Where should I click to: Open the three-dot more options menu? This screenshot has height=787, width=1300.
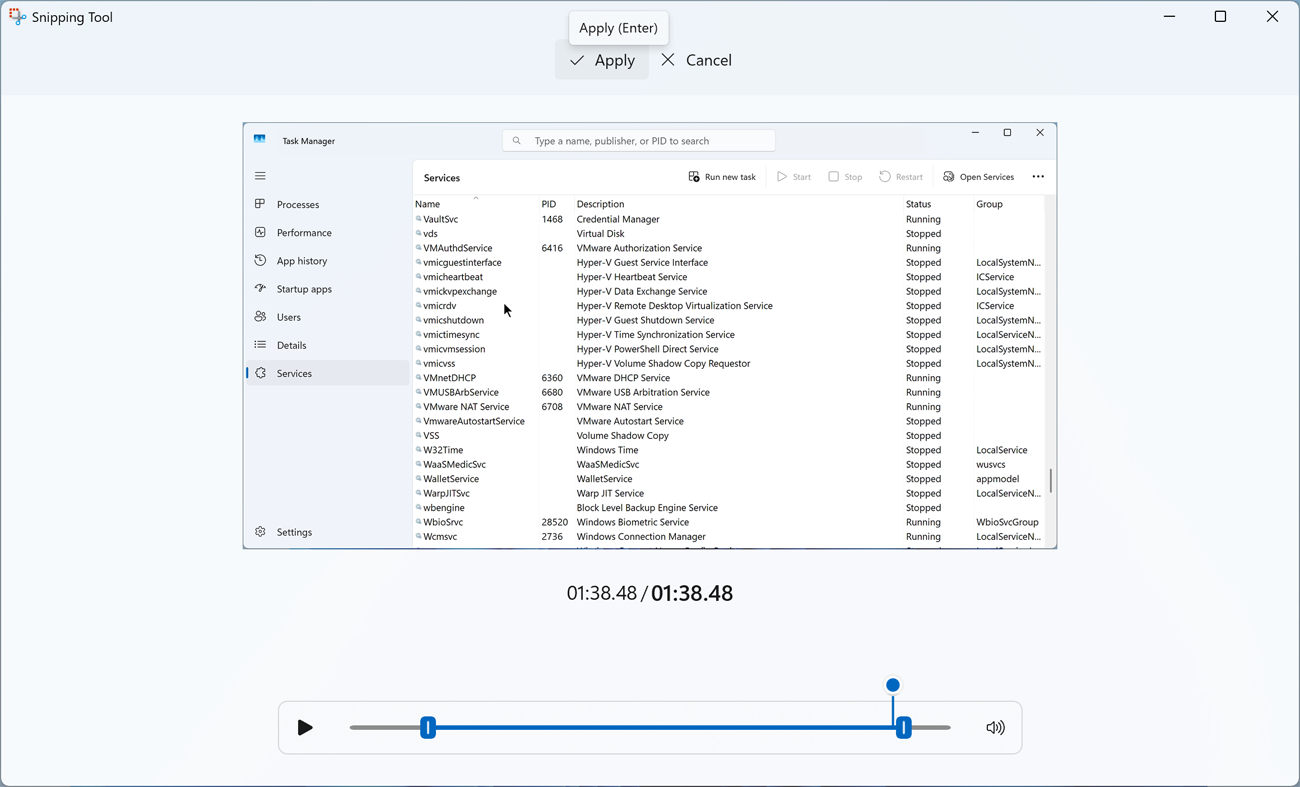click(x=1038, y=177)
